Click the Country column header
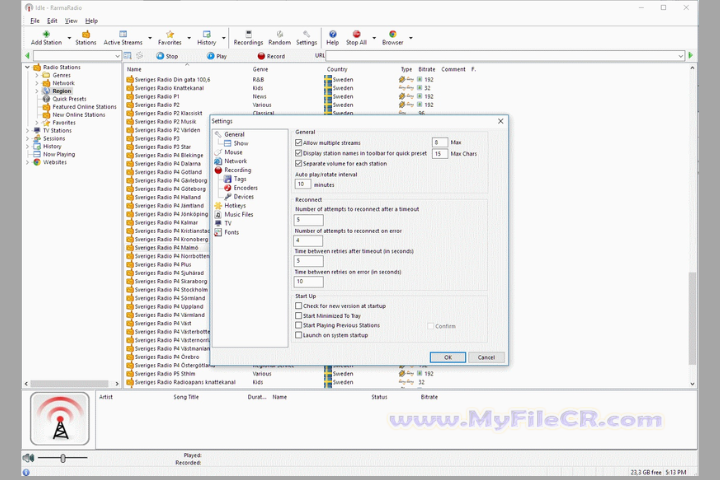 click(x=337, y=69)
